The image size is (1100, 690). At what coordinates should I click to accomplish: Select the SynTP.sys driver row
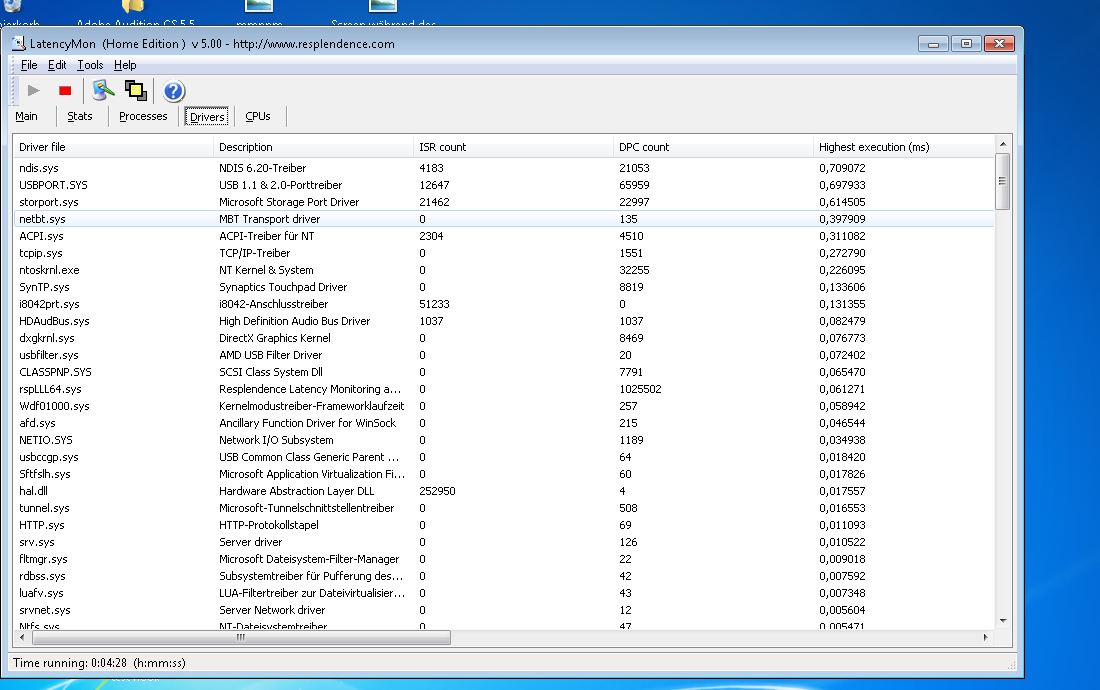coord(504,287)
